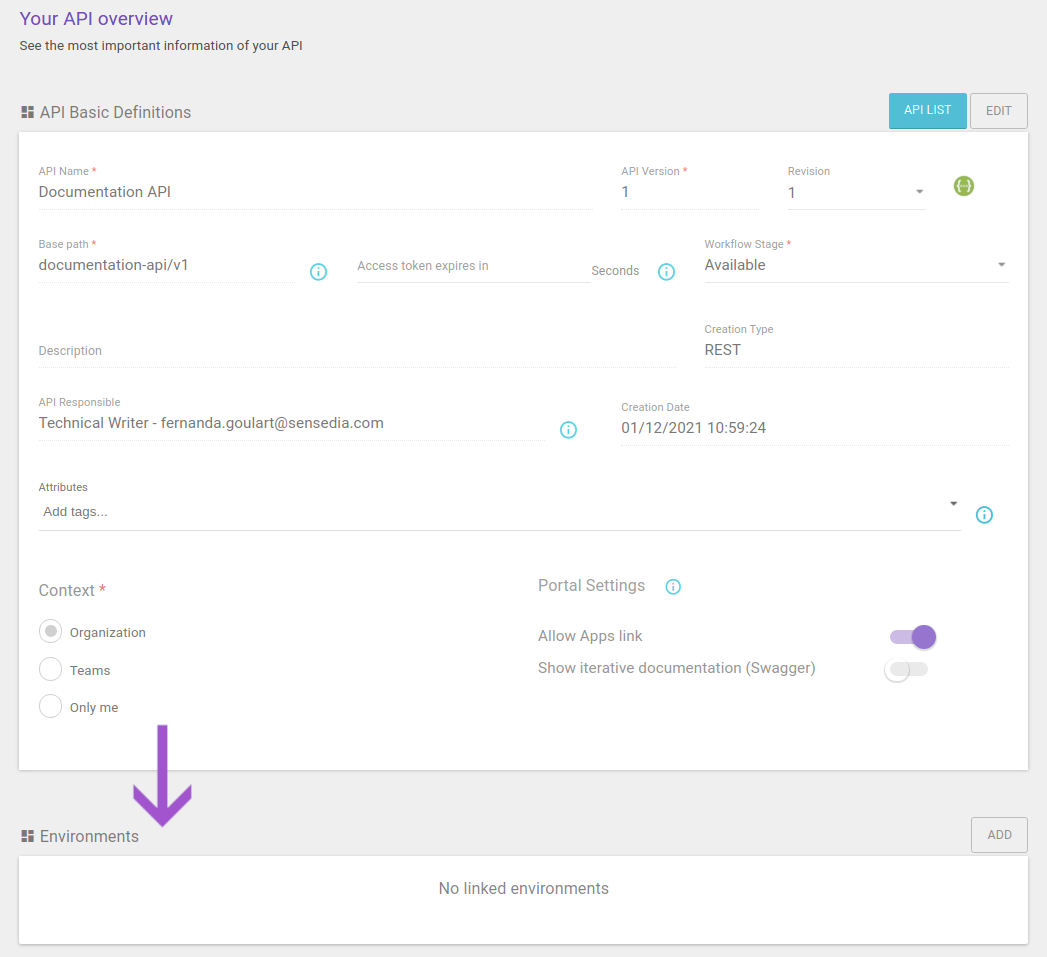Click the Base path info icon
The width and height of the screenshot is (1047, 957).
318,271
